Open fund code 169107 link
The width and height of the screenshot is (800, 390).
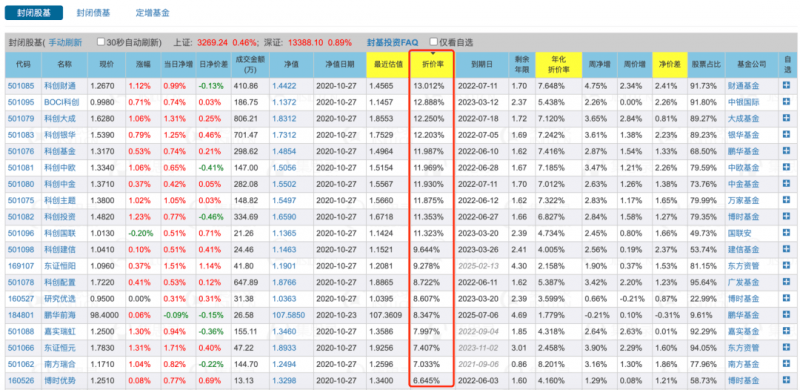click(x=20, y=266)
